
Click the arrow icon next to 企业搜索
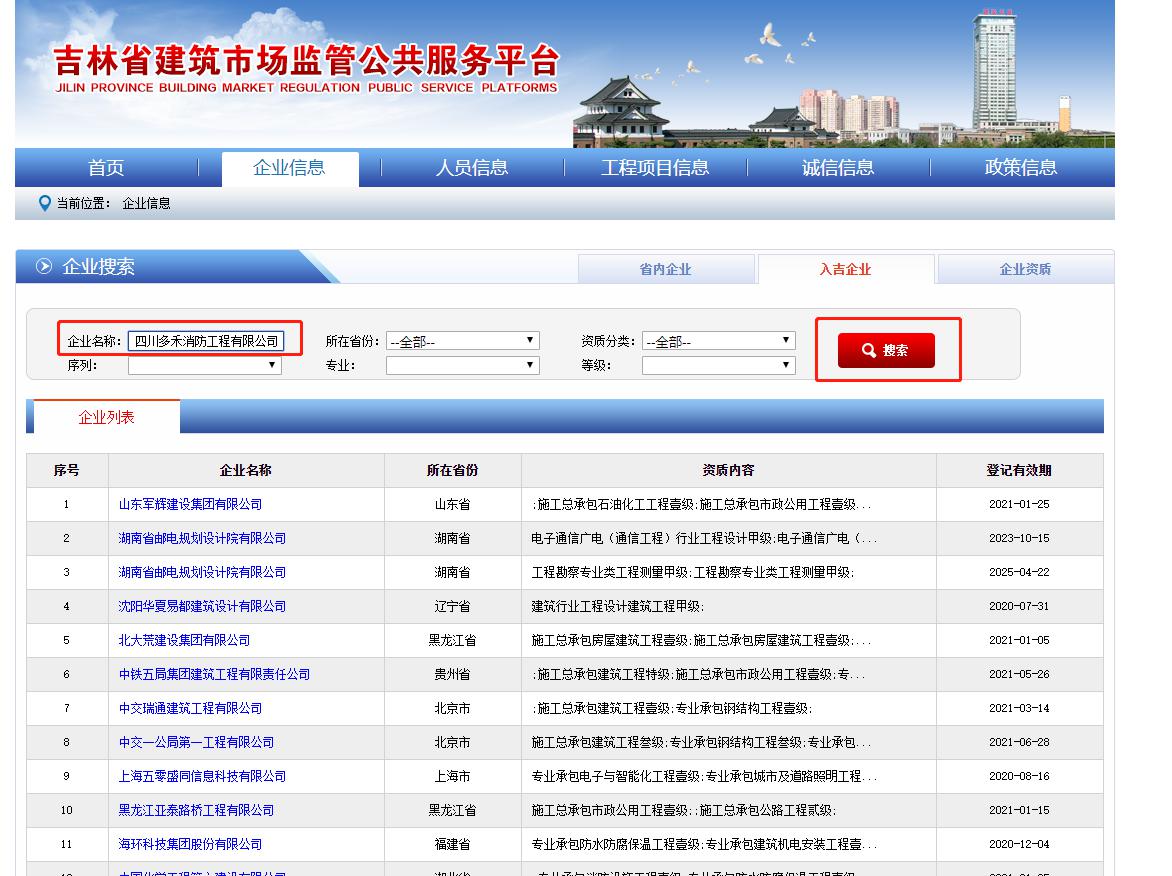(x=44, y=266)
